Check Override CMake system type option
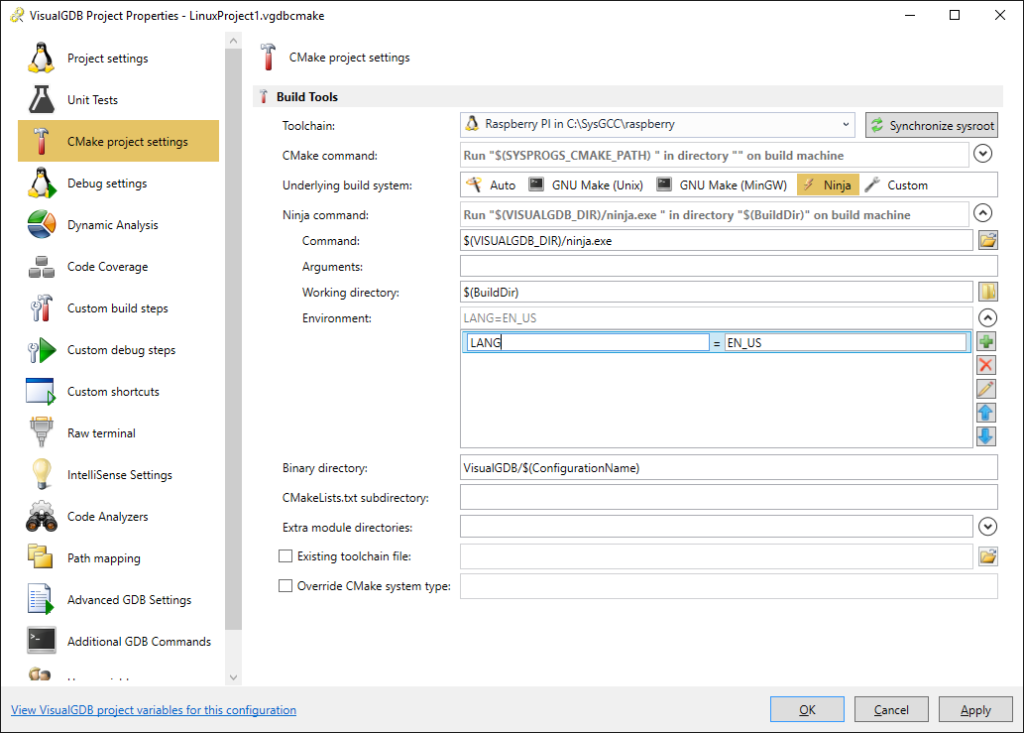The width and height of the screenshot is (1024, 733). click(x=286, y=586)
